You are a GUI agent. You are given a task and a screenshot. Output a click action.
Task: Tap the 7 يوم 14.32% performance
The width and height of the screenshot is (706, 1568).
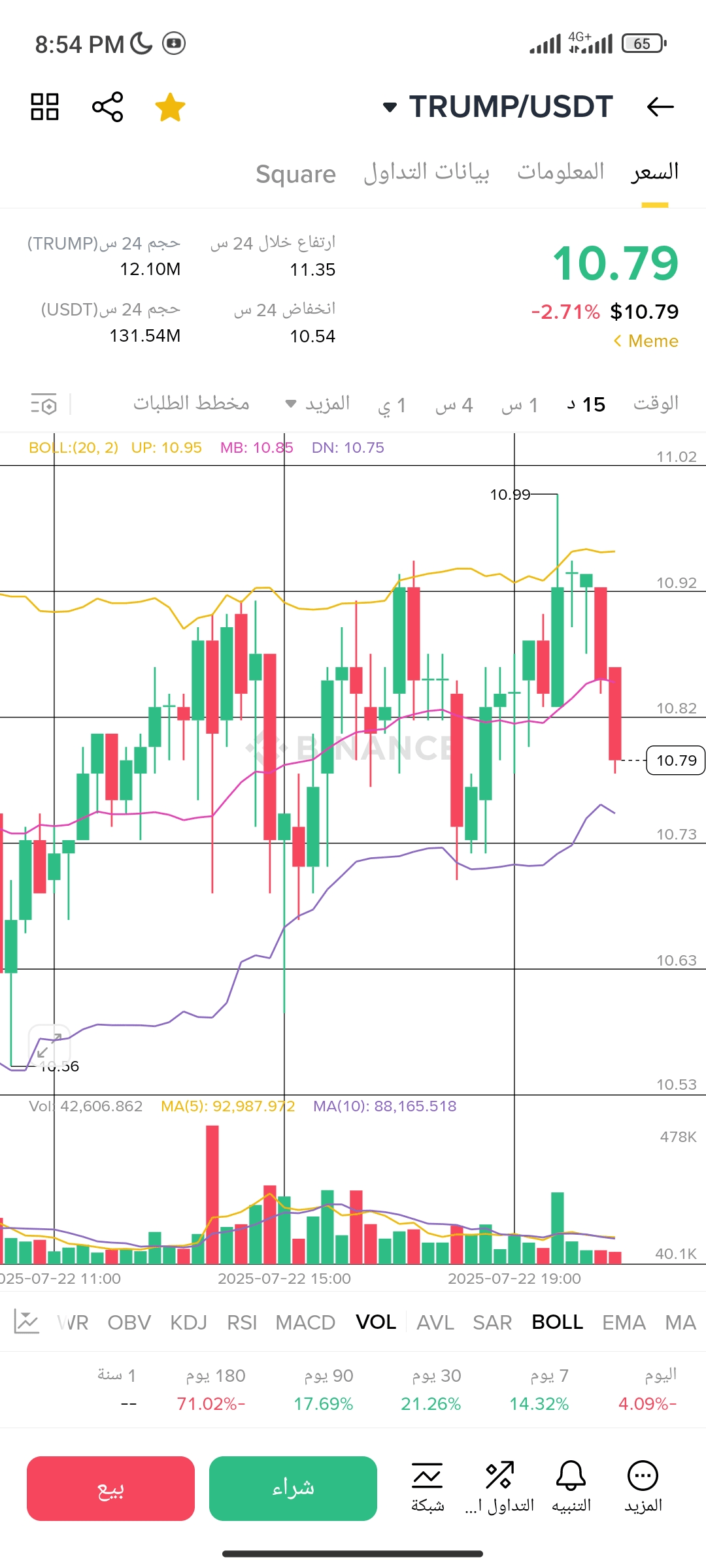(539, 1389)
